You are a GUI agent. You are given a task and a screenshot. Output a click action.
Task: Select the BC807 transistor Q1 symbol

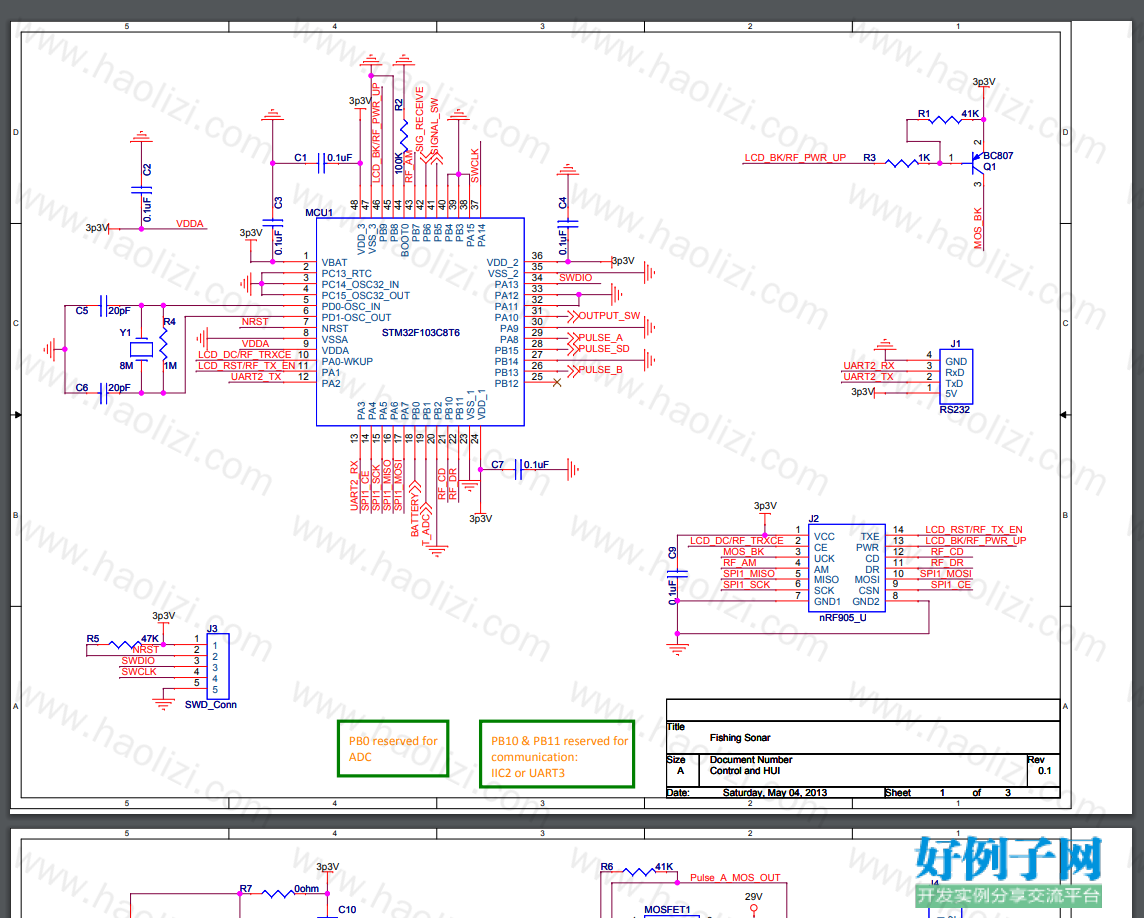point(976,162)
